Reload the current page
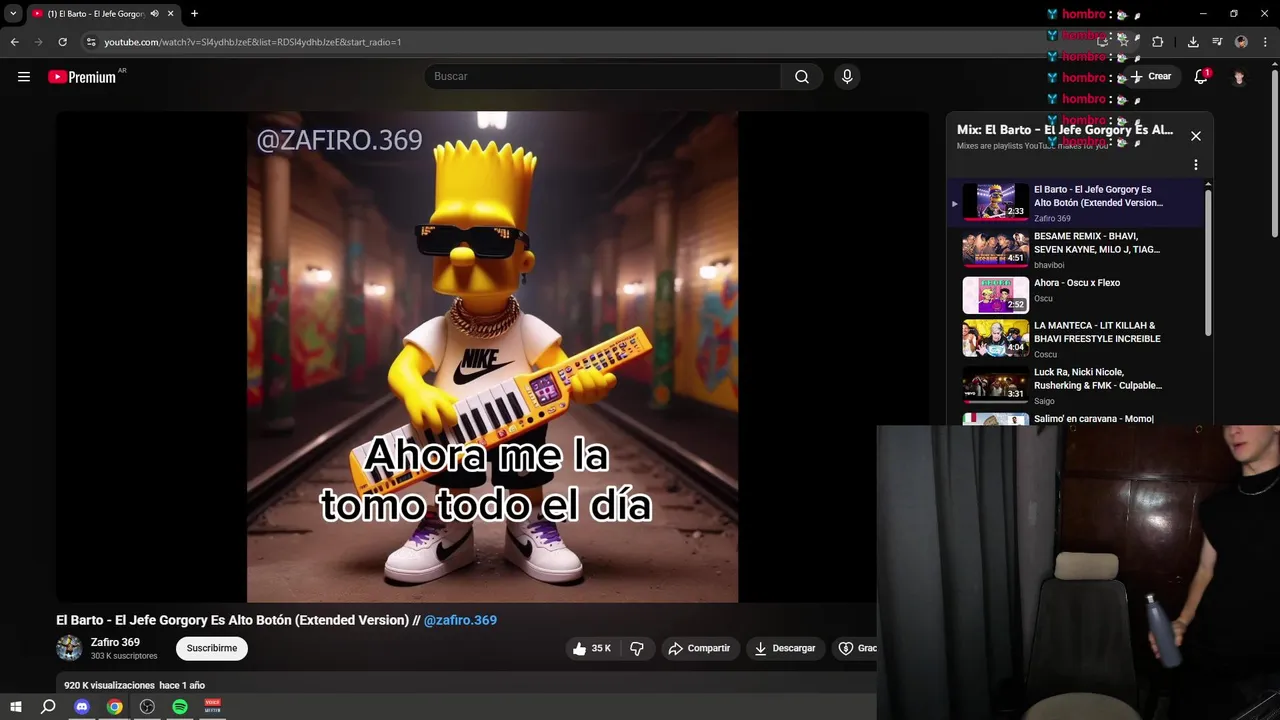Screen dimensions: 1280x720 (x=62, y=42)
